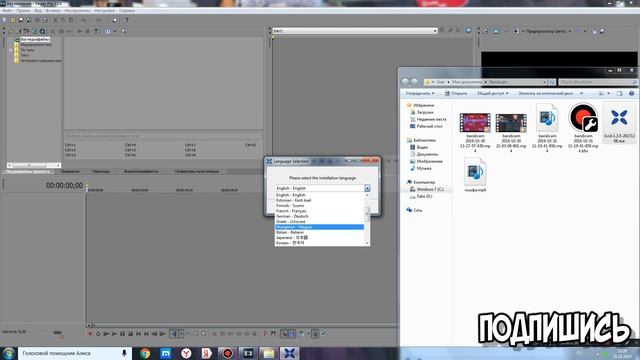Create new project with the New icon
Viewport: 640px width, 360px height.
click(4, 20)
